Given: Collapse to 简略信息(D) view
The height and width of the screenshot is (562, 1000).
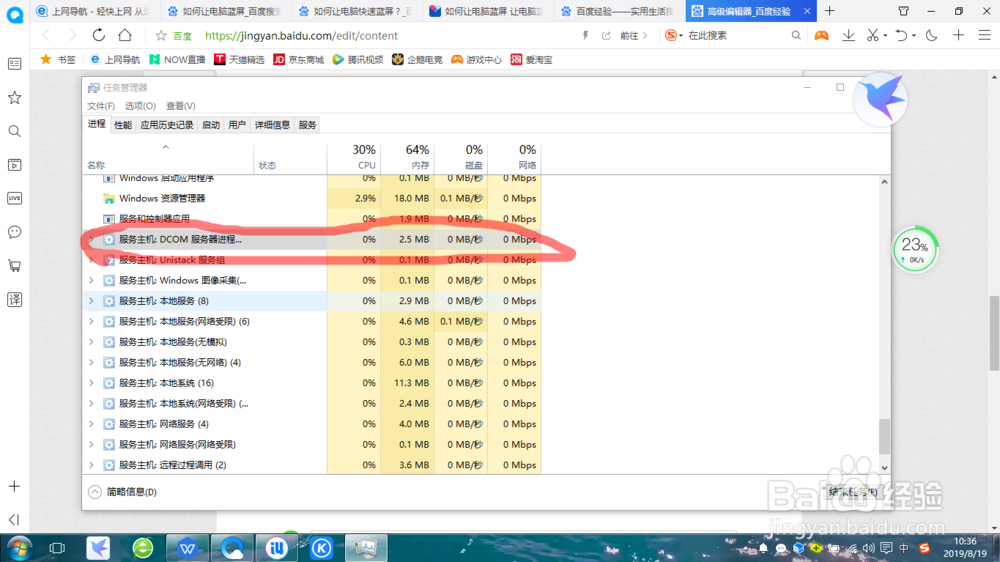Looking at the screenshot, I should pos(122,492).
